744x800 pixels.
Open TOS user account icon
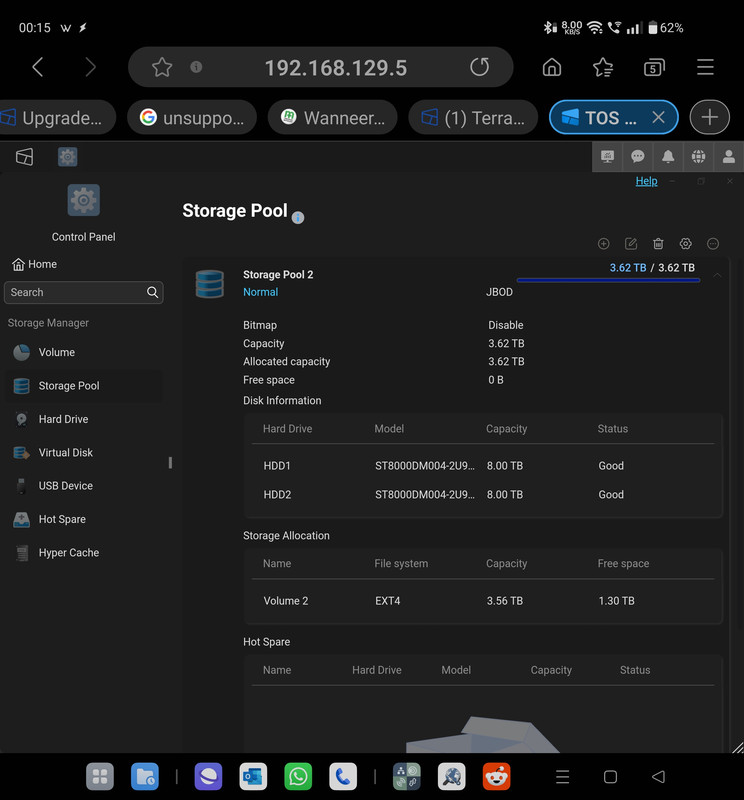[729, 157]
